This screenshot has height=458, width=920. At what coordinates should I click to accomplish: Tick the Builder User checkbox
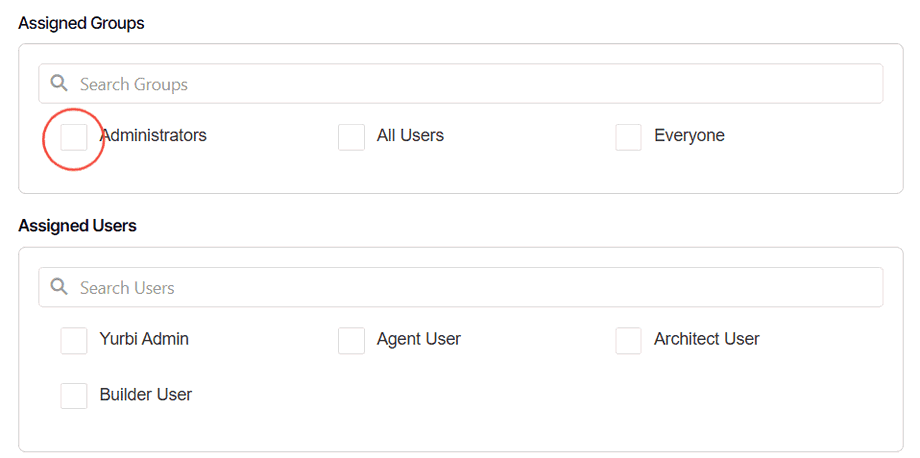(74, 396)
